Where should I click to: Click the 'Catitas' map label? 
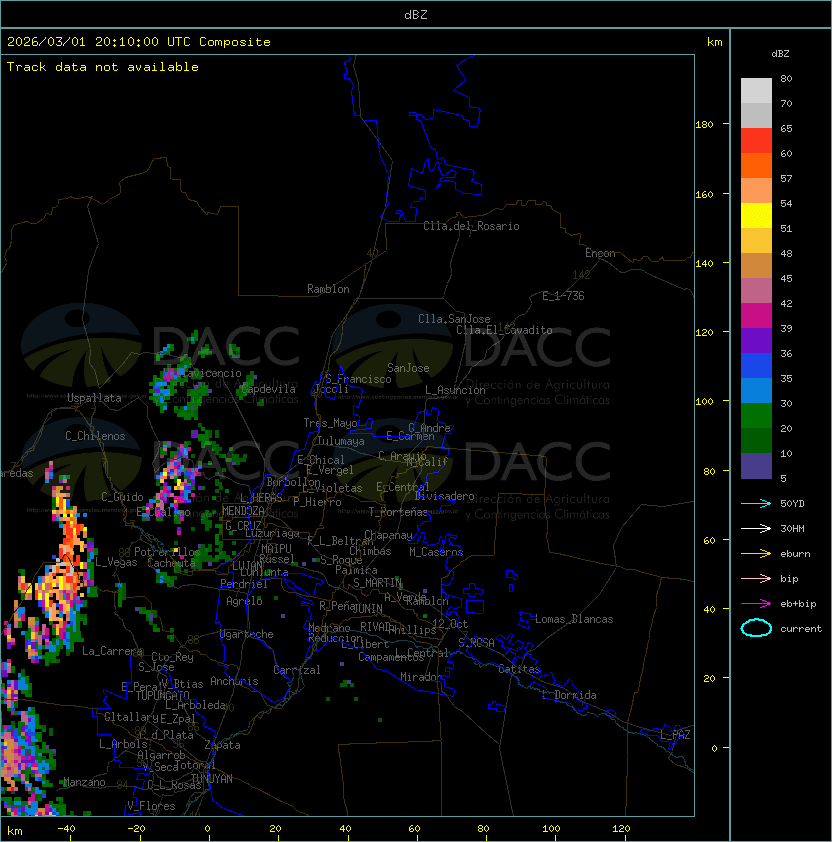(519, 670)
